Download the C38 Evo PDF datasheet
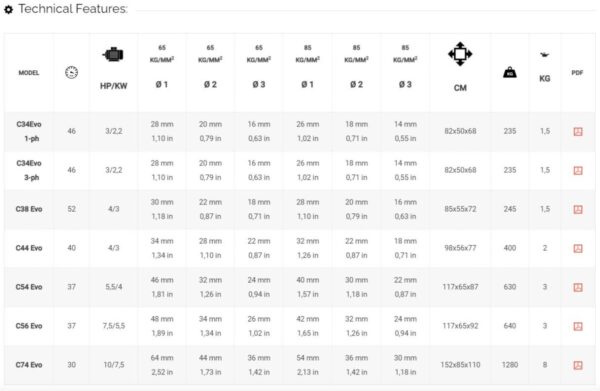The height and width of the screenshot is (391, 600). click(578, 209)
